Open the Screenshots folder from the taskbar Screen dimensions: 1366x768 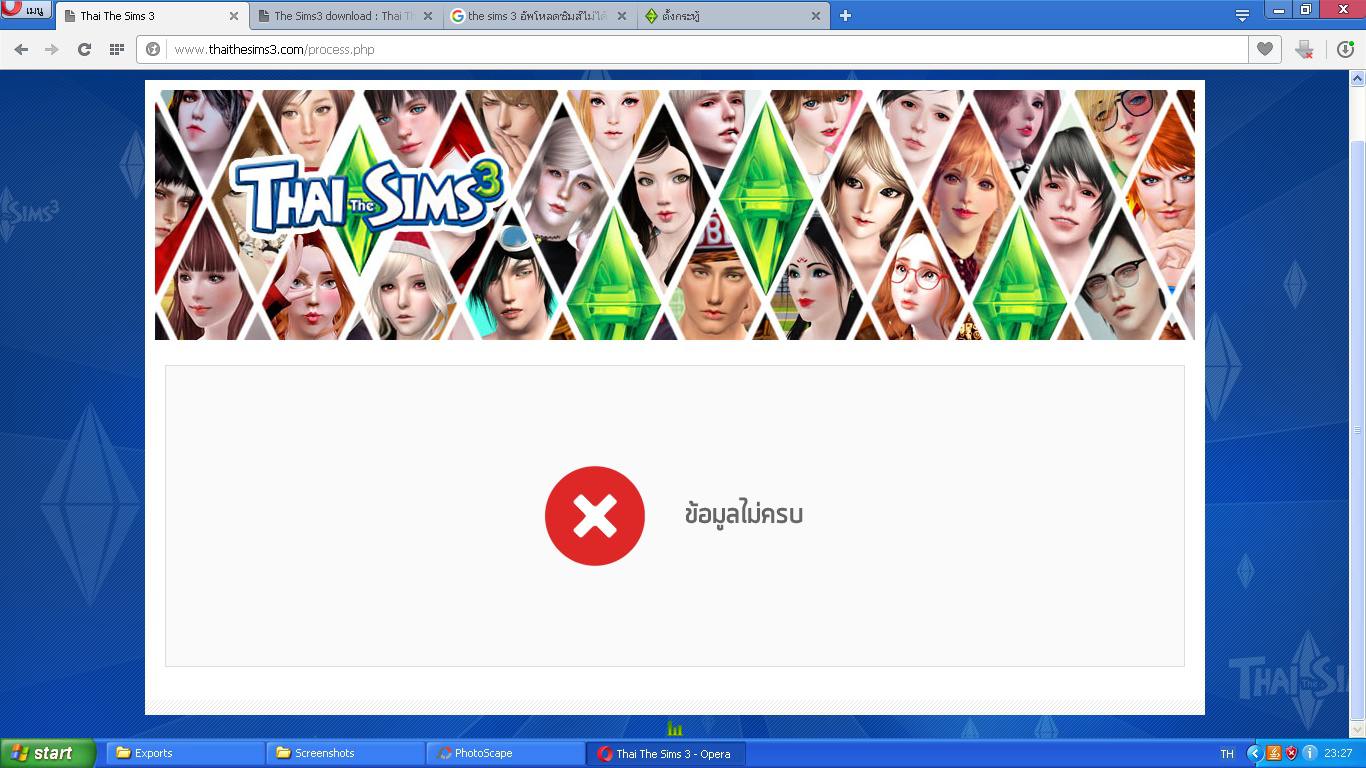[345, 753]
